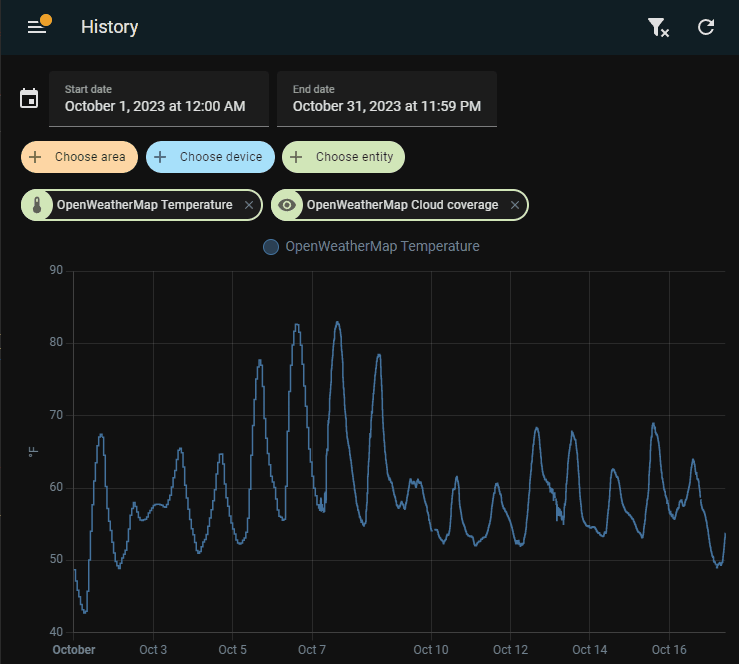Open the sidebar hamburger menu
739x664 pixels.
point(37,27)
